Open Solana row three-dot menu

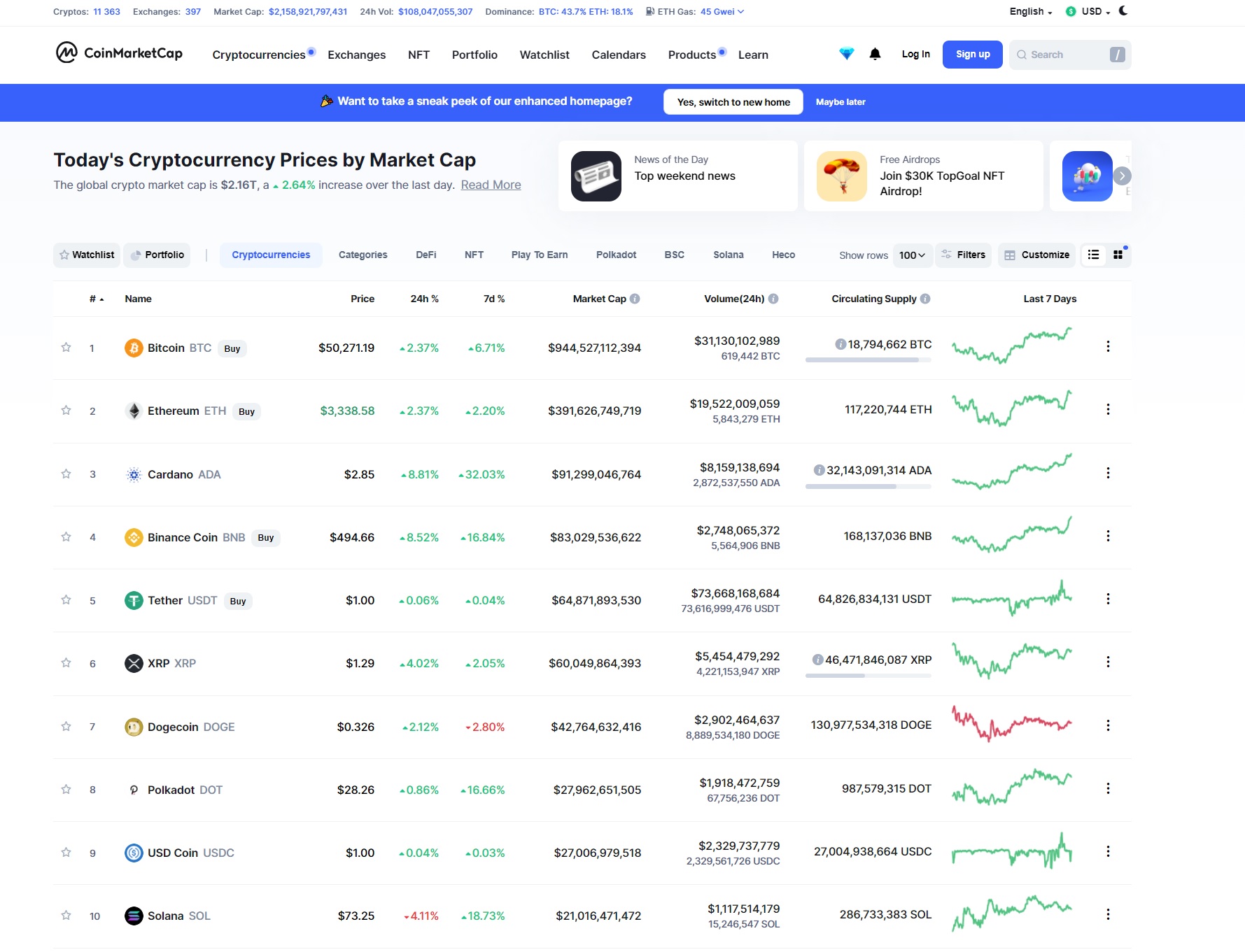[1108, 914]
